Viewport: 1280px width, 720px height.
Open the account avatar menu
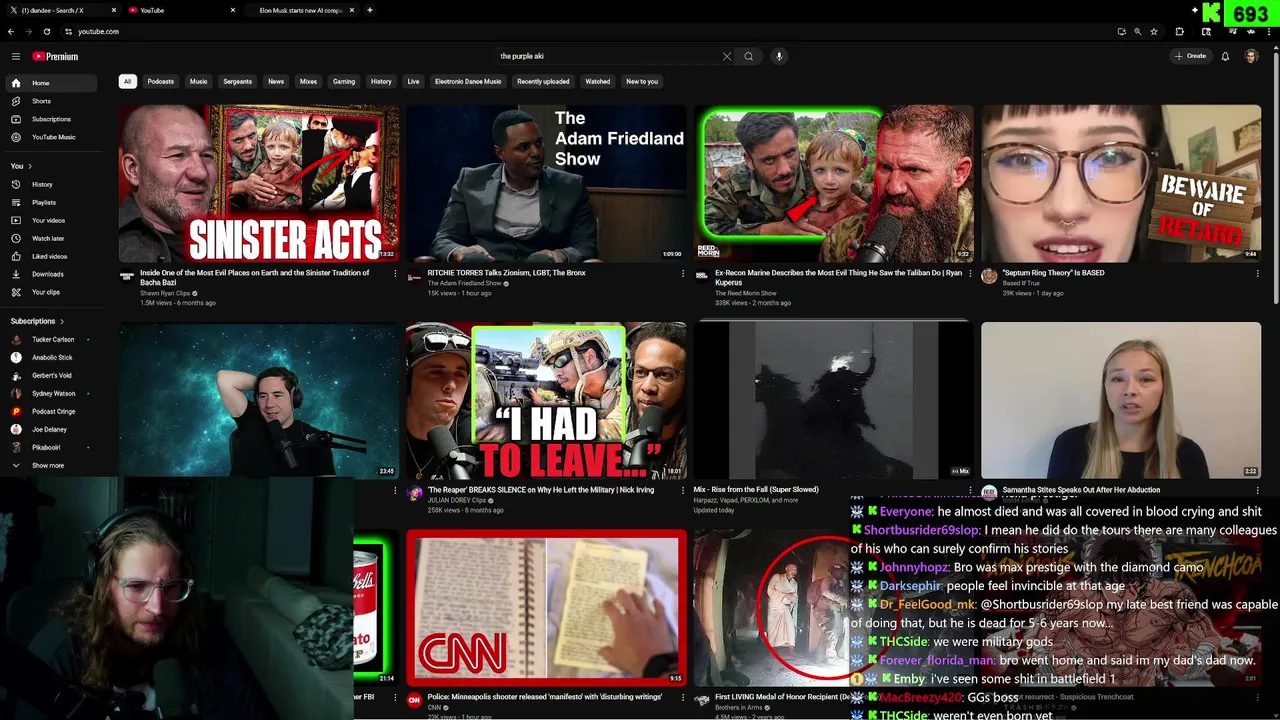pyautogui.click(x=1251, y=57)
